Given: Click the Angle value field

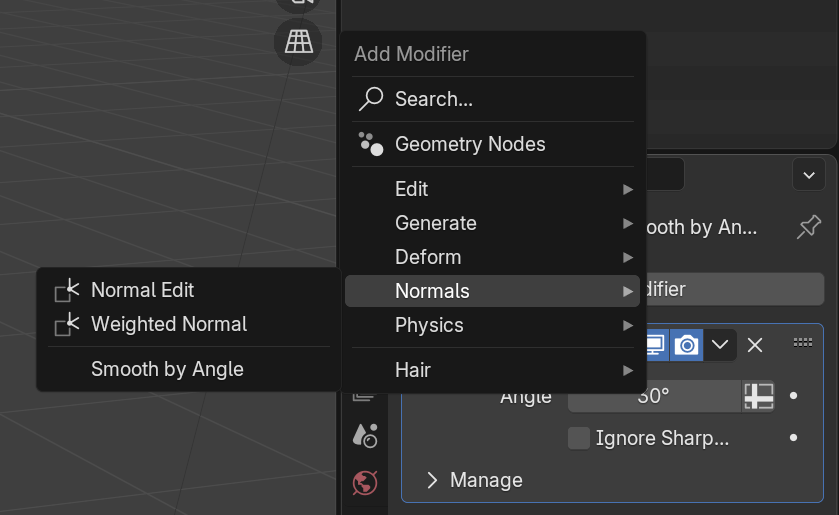Looking at the screenshot, I should point(654,396).
